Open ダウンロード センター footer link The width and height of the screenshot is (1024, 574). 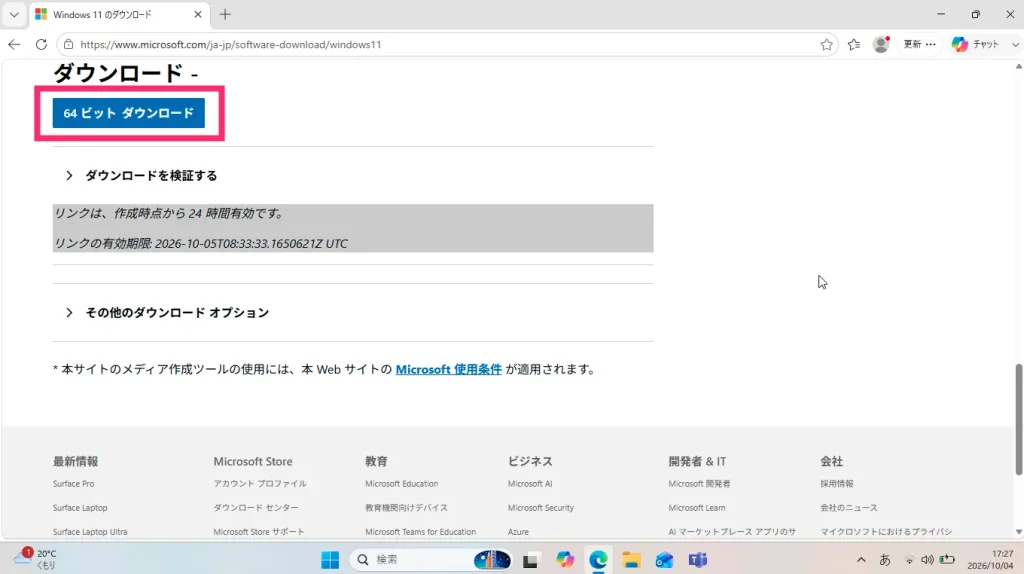(x=256, y=508)
